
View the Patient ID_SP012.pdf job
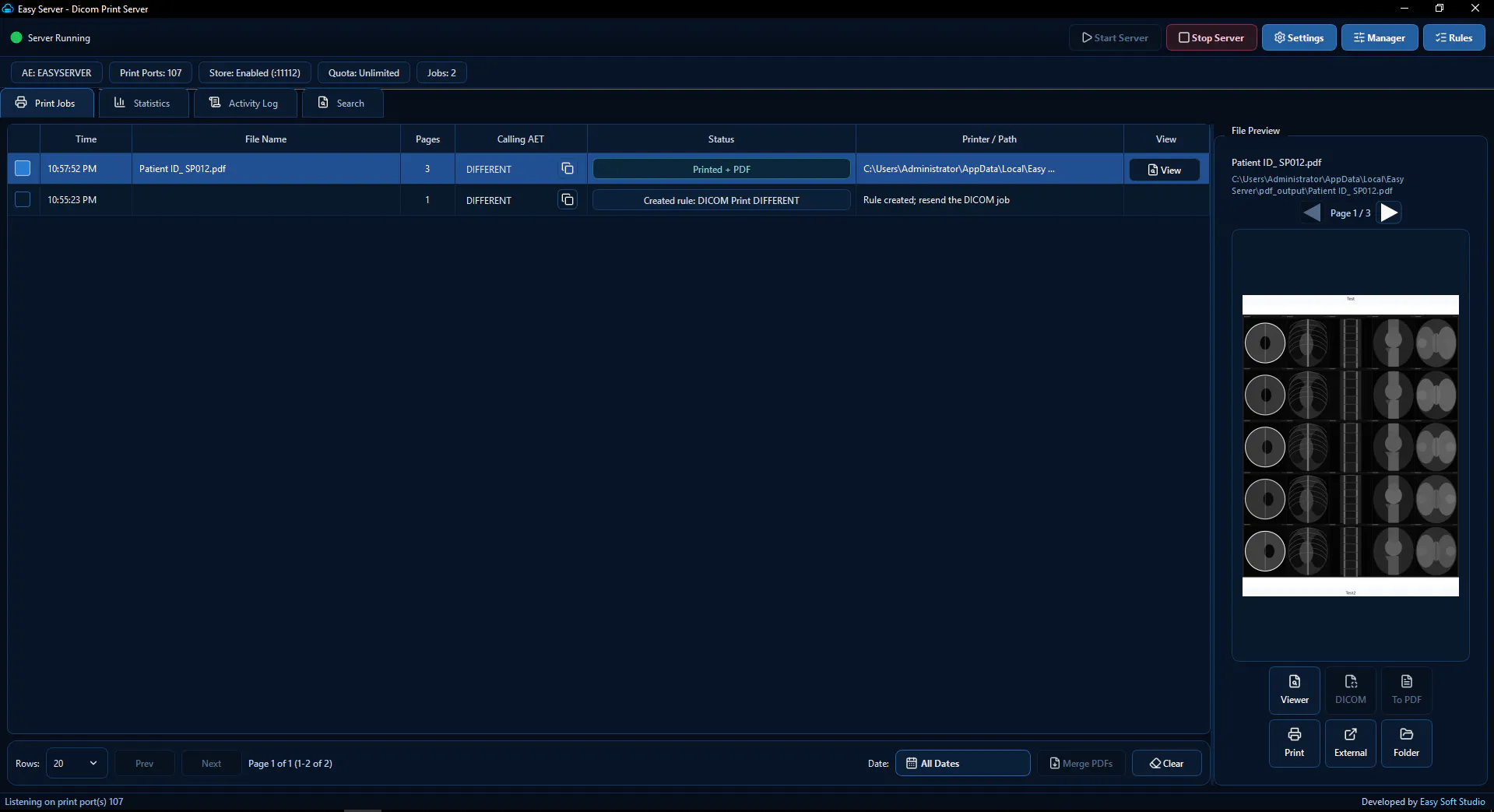coord(1165,170)
